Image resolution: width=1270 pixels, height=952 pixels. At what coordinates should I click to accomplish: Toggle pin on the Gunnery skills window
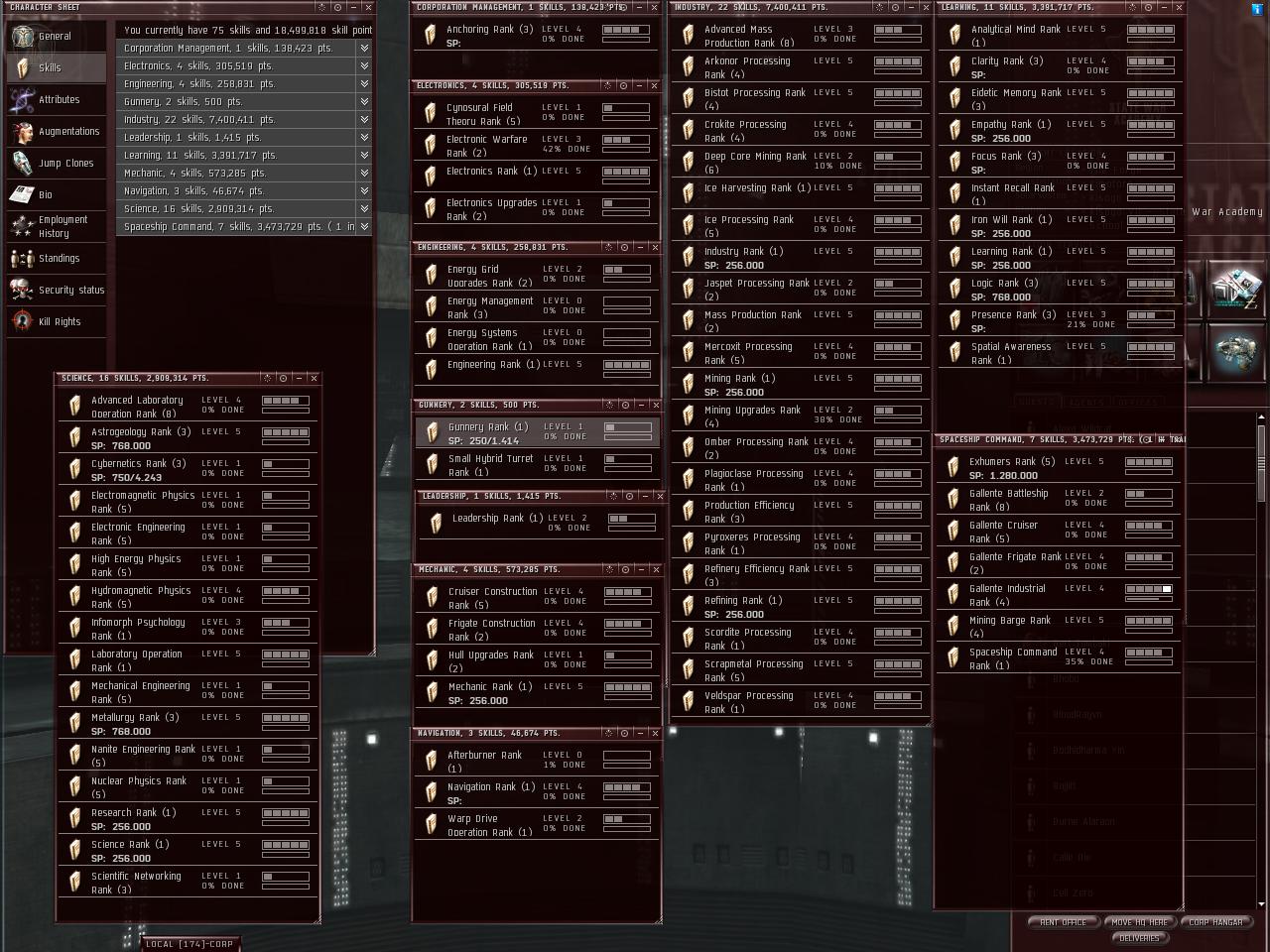pos(625,405)
